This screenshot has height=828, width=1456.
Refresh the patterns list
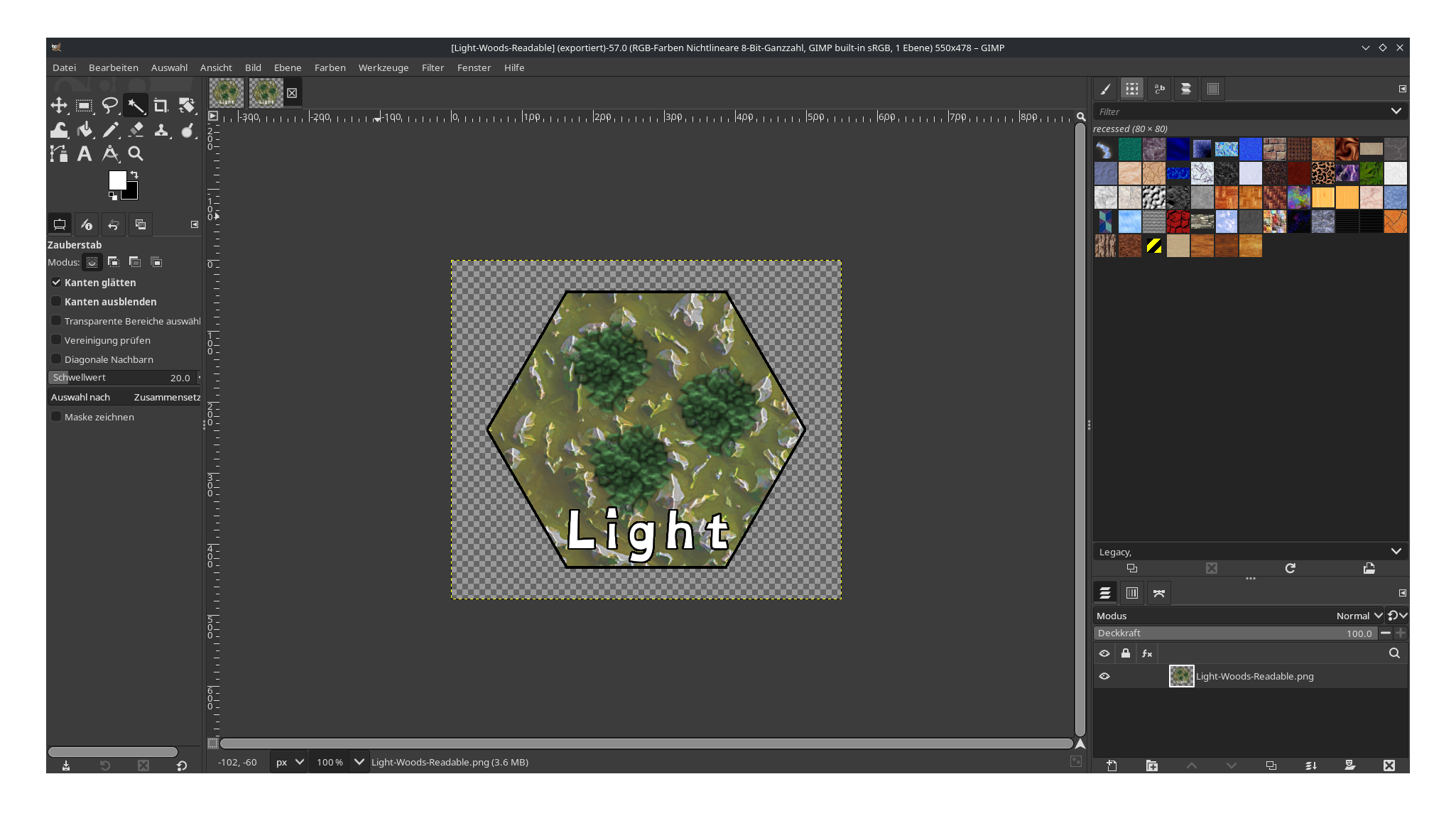1291,568
